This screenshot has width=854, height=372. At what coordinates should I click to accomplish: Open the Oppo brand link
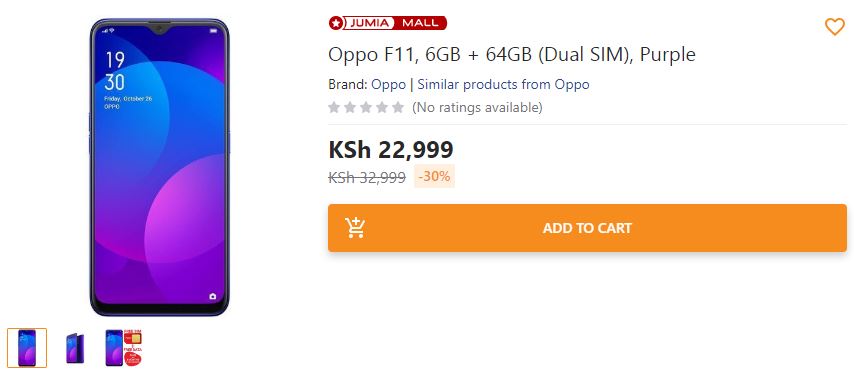388,84
